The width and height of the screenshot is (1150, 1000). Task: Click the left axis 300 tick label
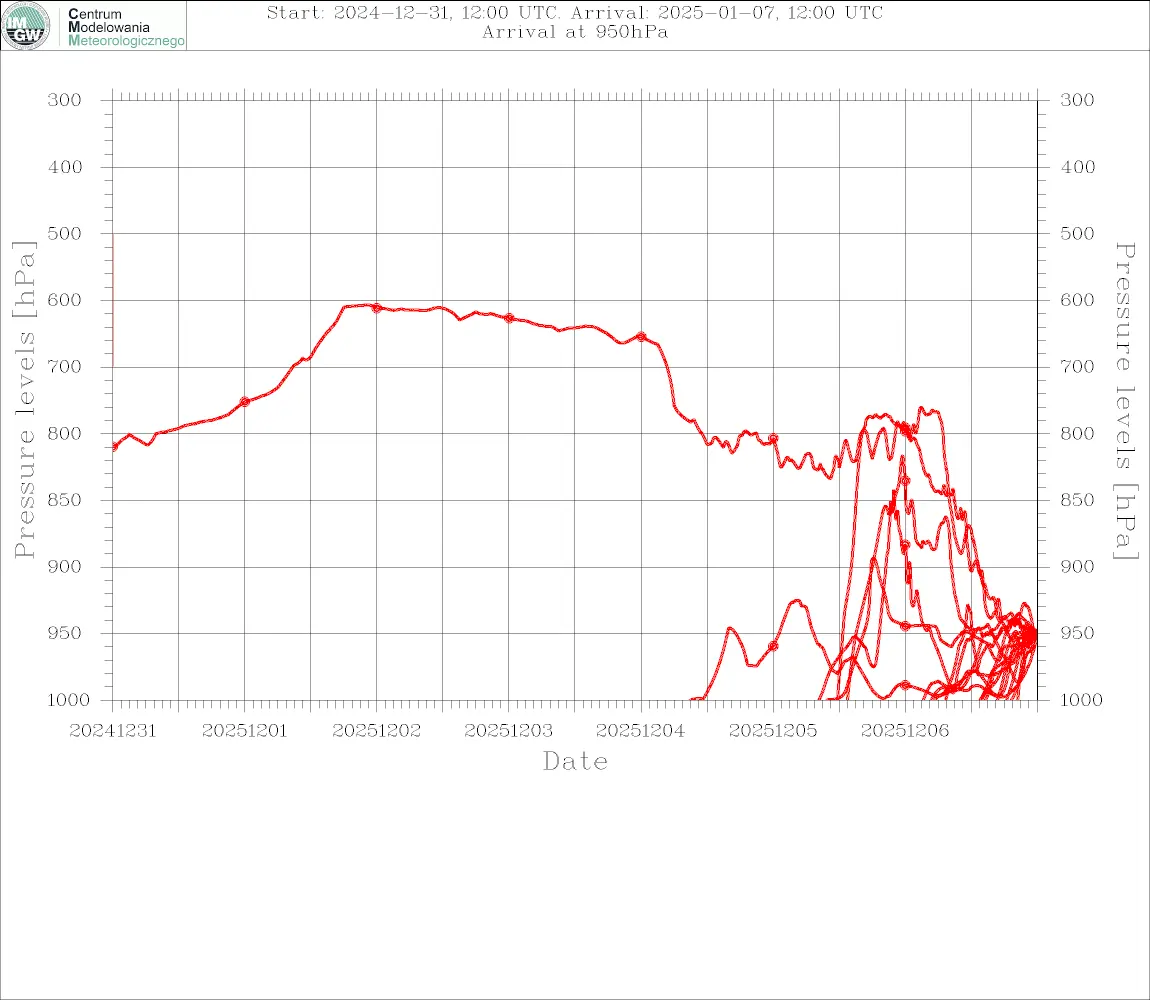pos(65,100)
